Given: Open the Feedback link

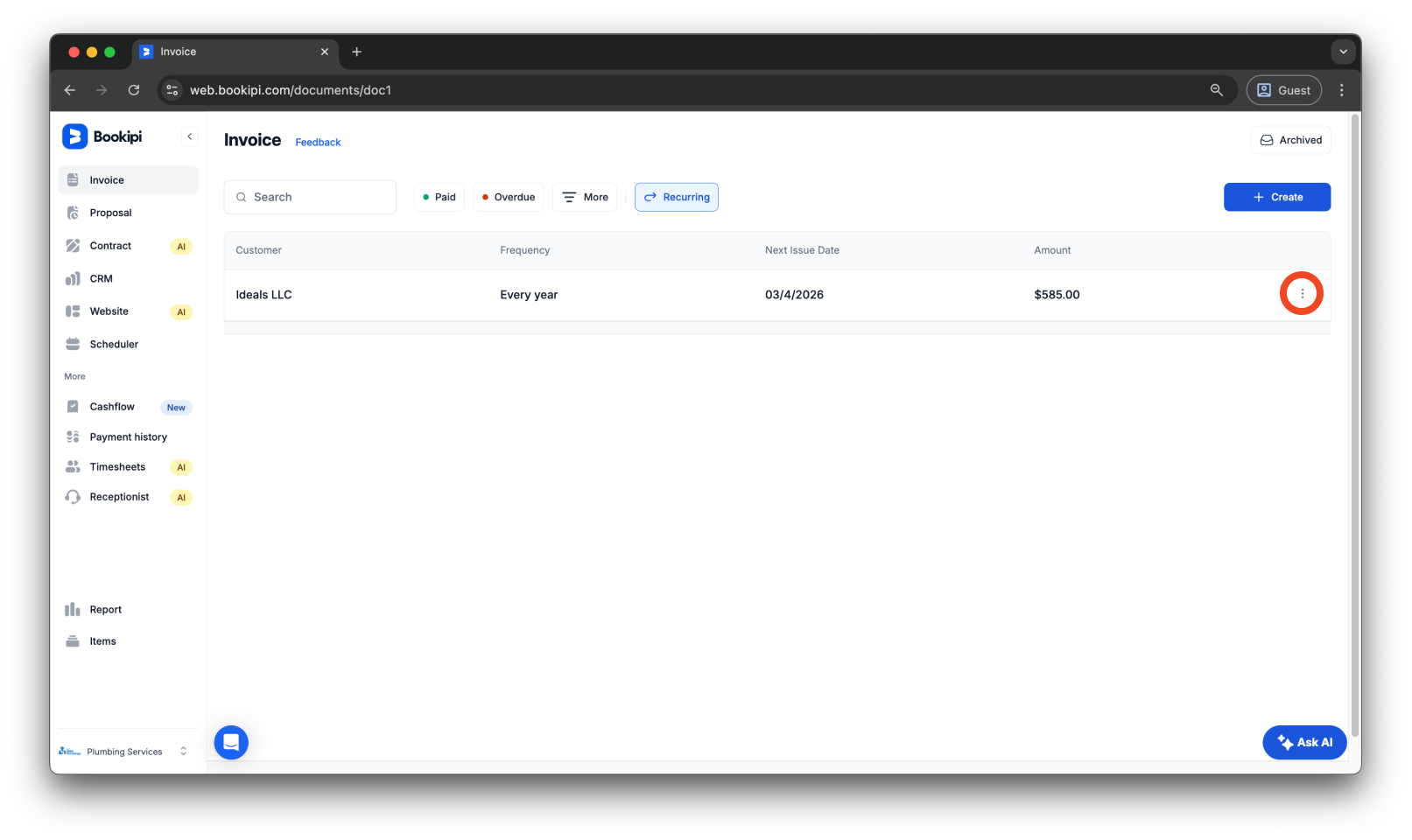Looking at the screenshot, I should pos(317,142).
